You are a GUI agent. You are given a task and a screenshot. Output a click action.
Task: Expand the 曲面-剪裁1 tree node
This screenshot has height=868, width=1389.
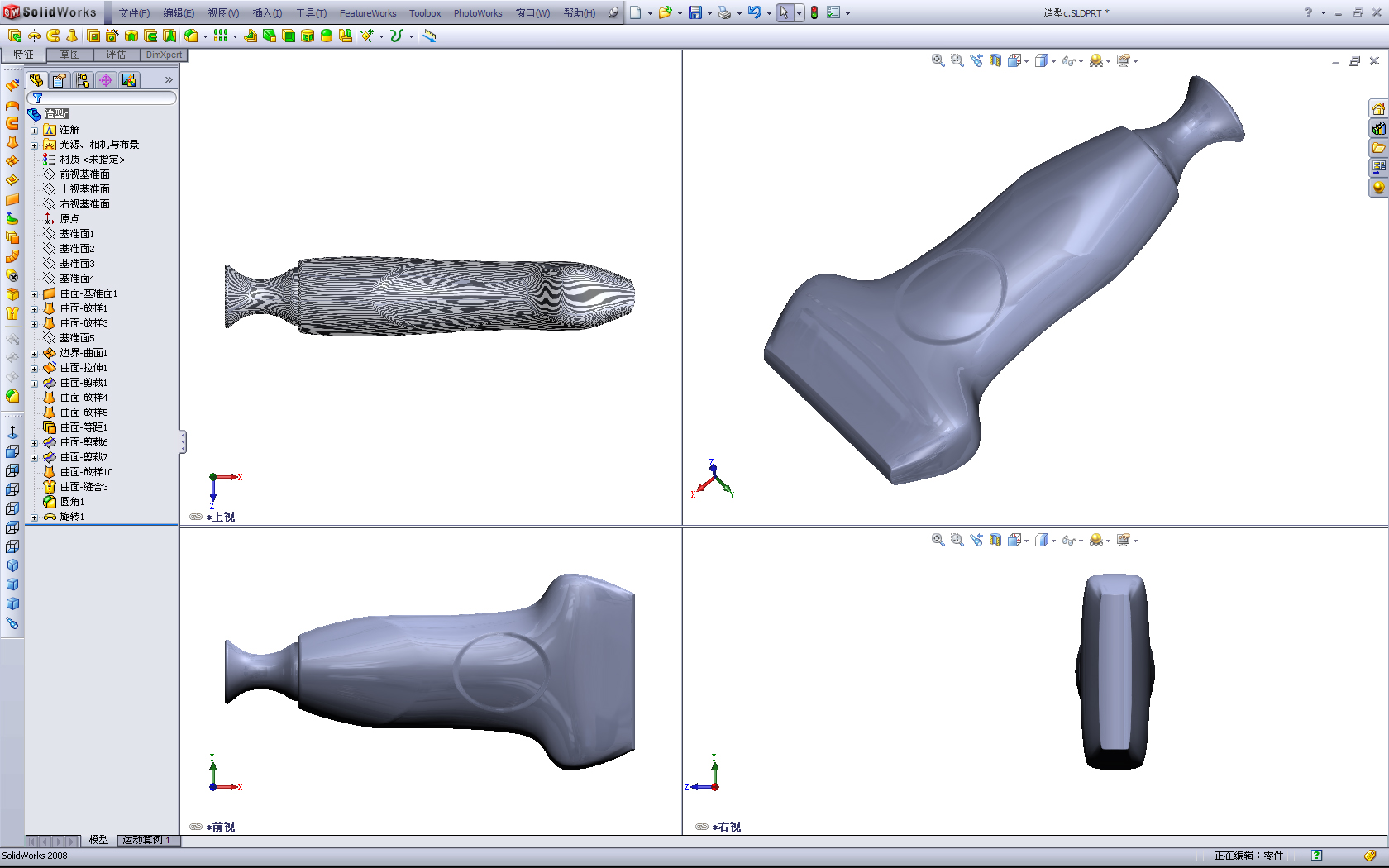click(x=34, y=384)
